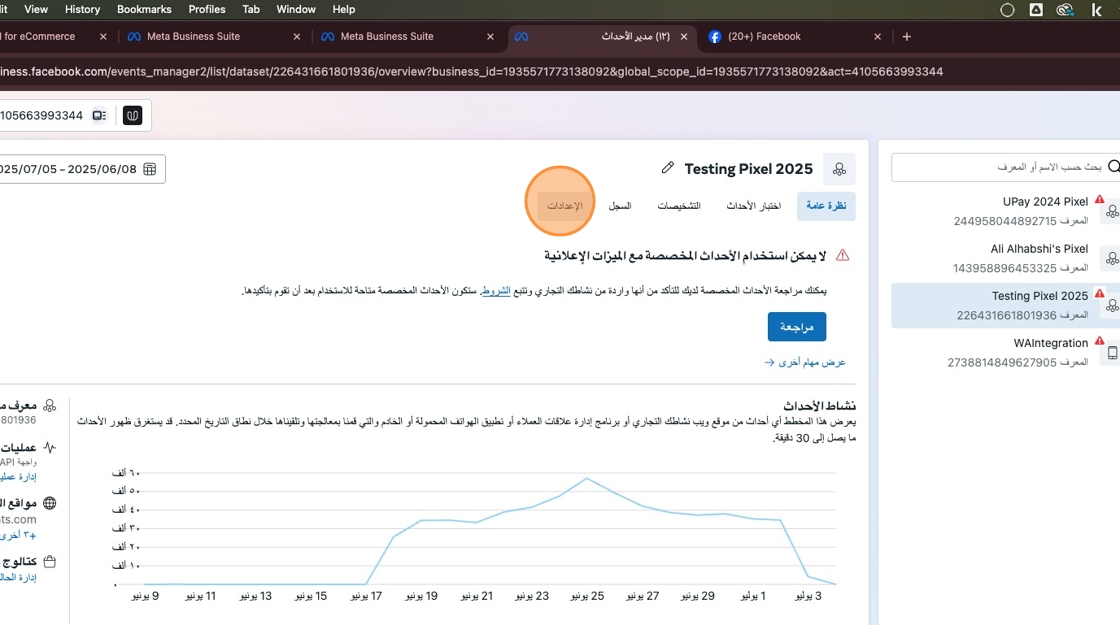Open the التشخيصات diagnostics tab
Viewport: 1120px width, 625px height.
click(679, 206)
